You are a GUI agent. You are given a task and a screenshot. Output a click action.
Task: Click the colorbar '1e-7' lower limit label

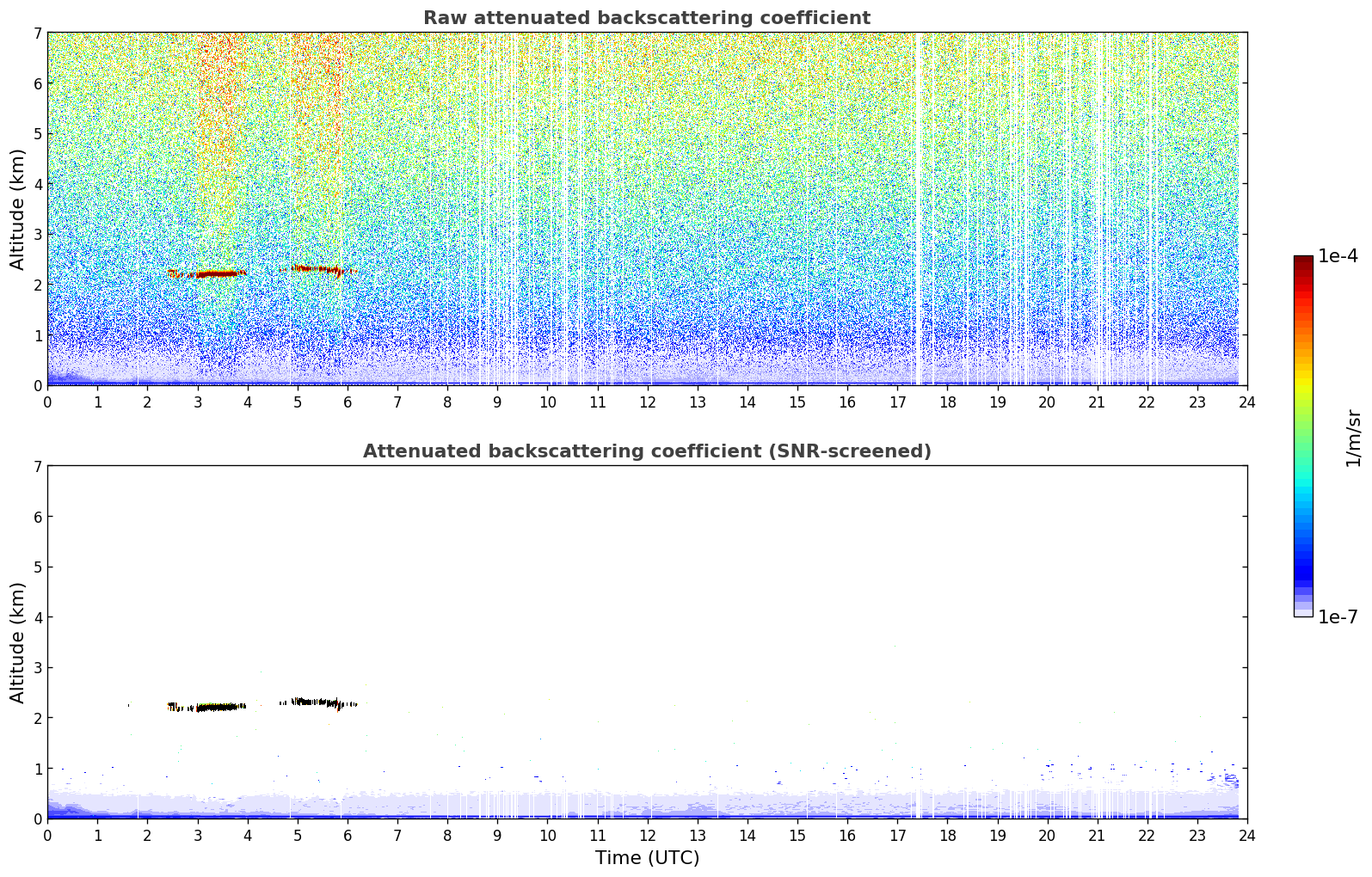pyautogui.click(x=1338, y=617)
